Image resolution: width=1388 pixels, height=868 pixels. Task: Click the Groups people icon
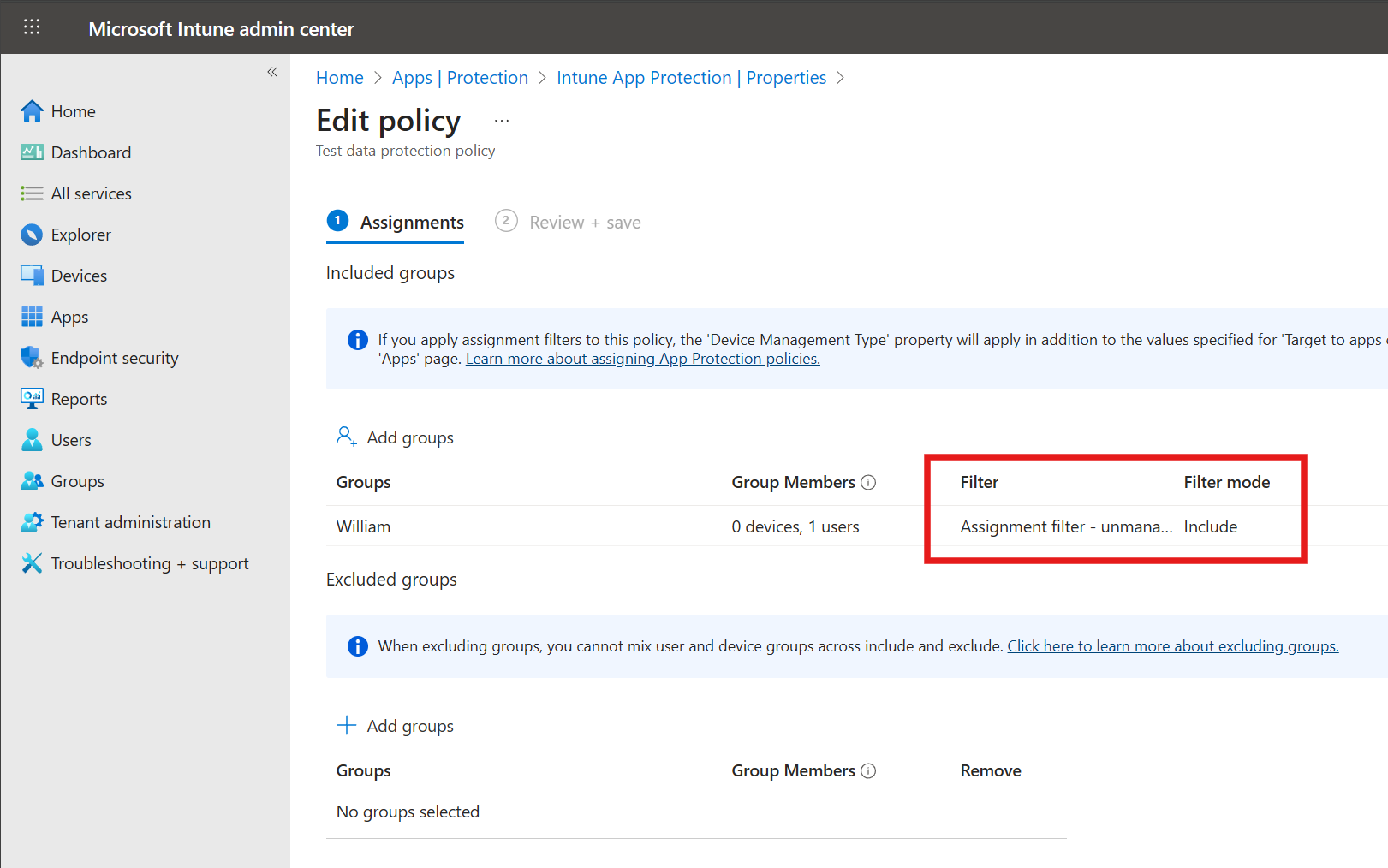tap(32, 481)
